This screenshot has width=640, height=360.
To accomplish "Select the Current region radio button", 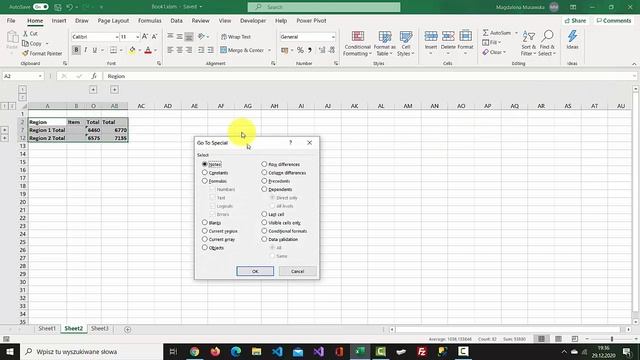I will tap(204, 231).
